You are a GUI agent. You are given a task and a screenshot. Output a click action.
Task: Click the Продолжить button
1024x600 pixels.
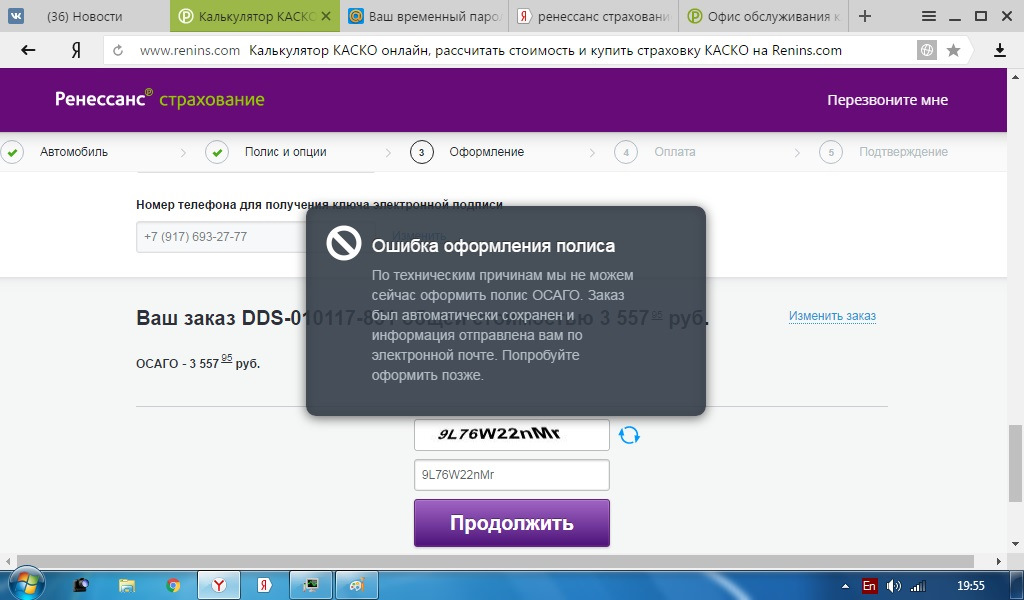tap(511, 523)
